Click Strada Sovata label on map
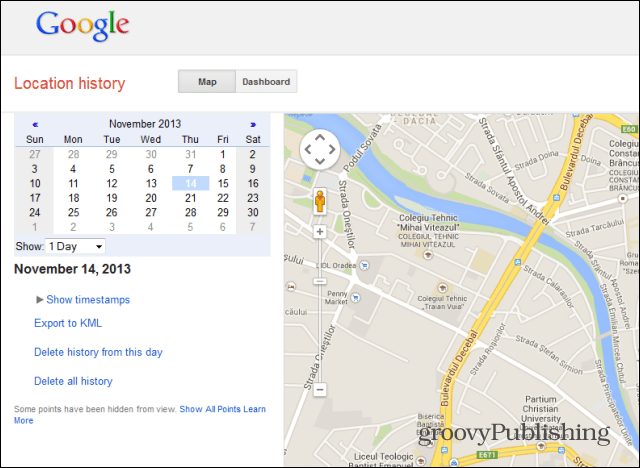 (x=487, y=189)
